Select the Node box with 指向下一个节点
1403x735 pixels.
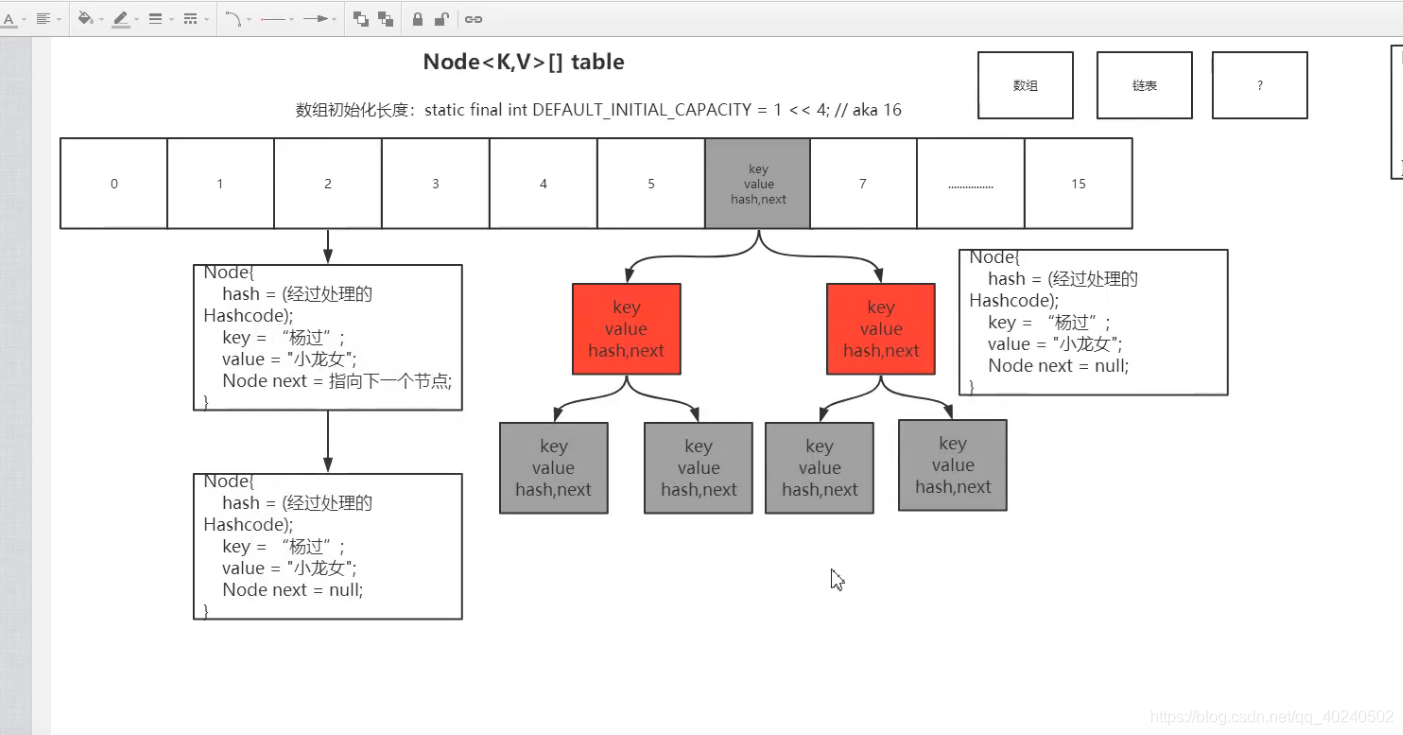pyautogui.click(x=328, y=337)
